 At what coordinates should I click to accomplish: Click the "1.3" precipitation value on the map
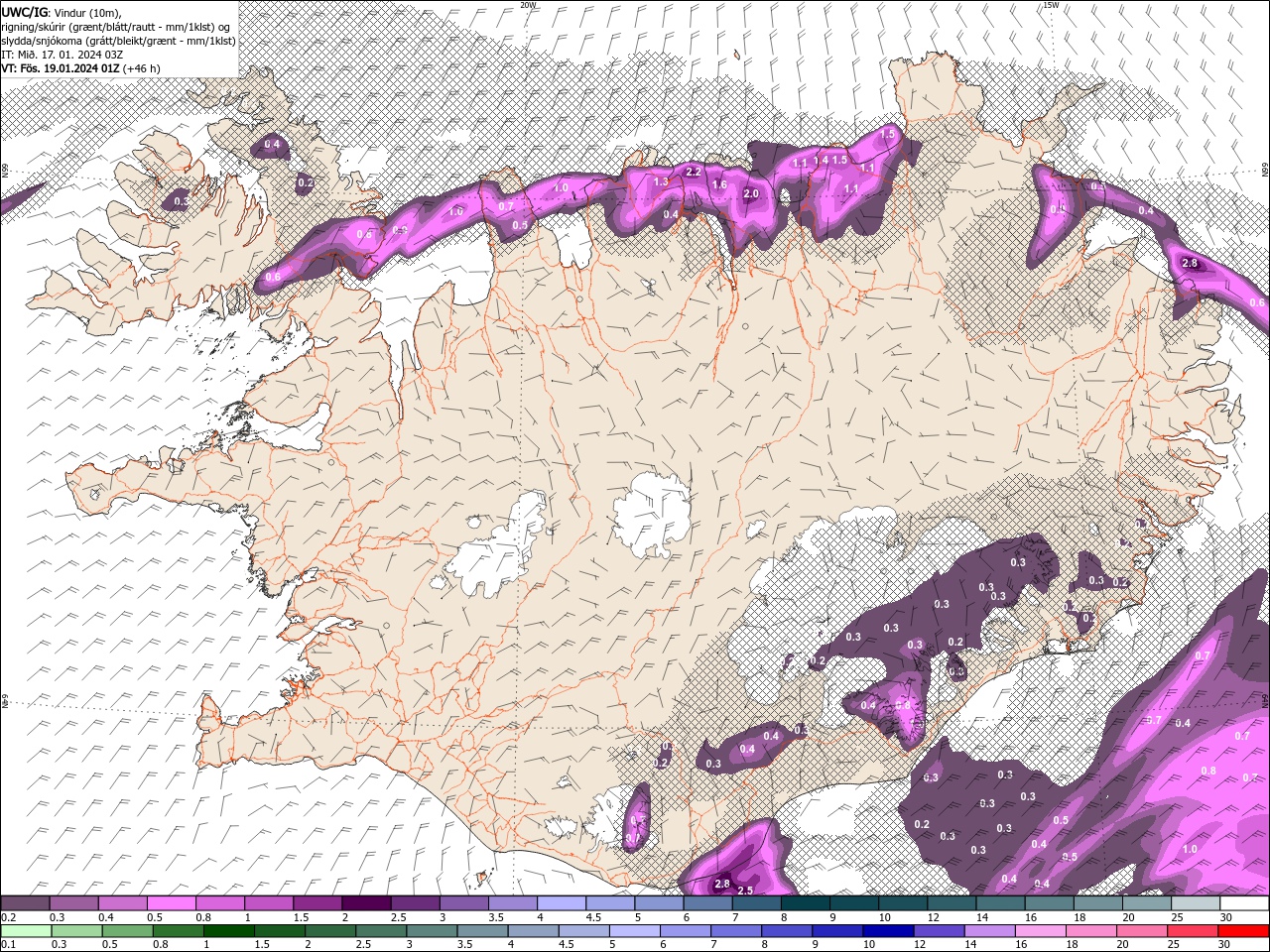(x=662, y=181)
